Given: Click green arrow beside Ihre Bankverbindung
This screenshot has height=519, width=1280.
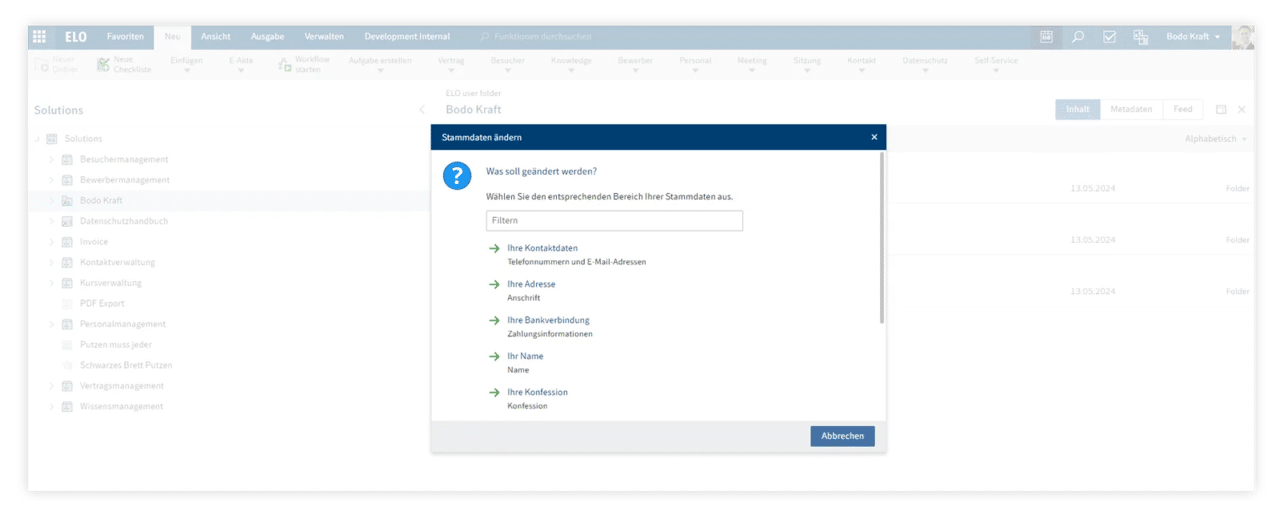Looking at the screenshot, I should [x=494, y=321].
